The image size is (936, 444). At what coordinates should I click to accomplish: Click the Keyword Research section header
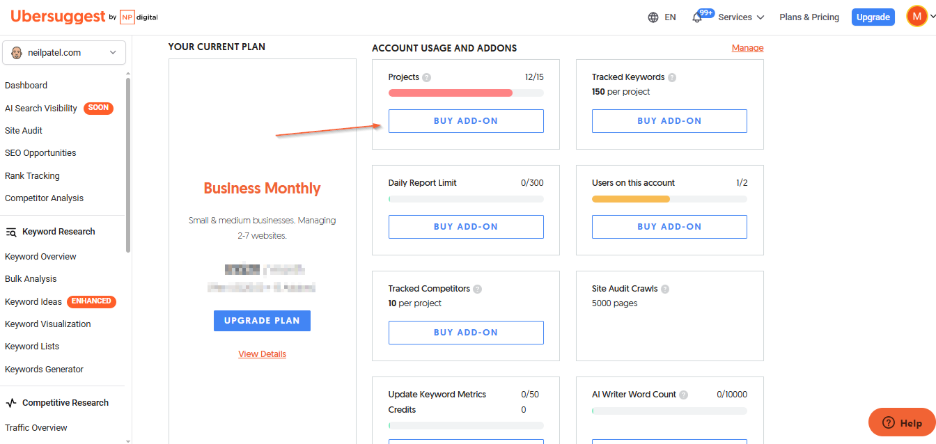[58, 232]
